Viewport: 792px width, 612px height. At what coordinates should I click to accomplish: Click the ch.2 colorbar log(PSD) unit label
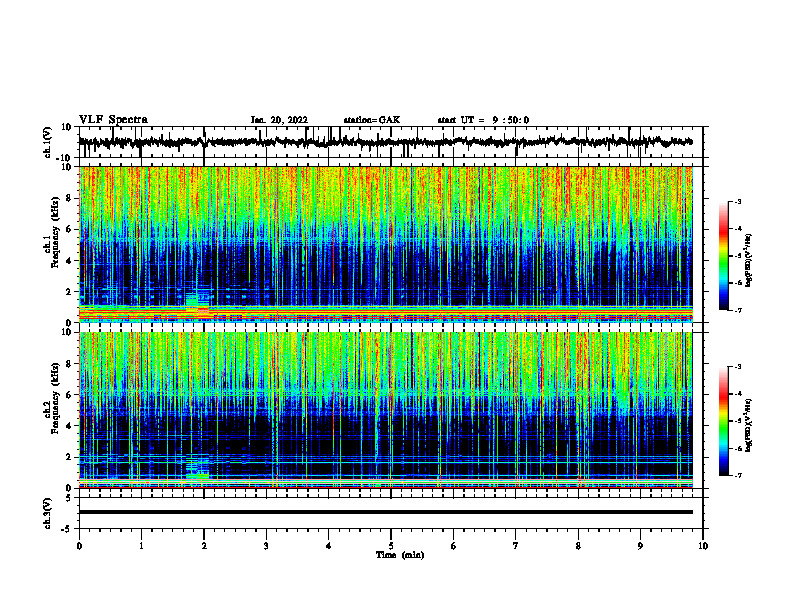(749, 424)
